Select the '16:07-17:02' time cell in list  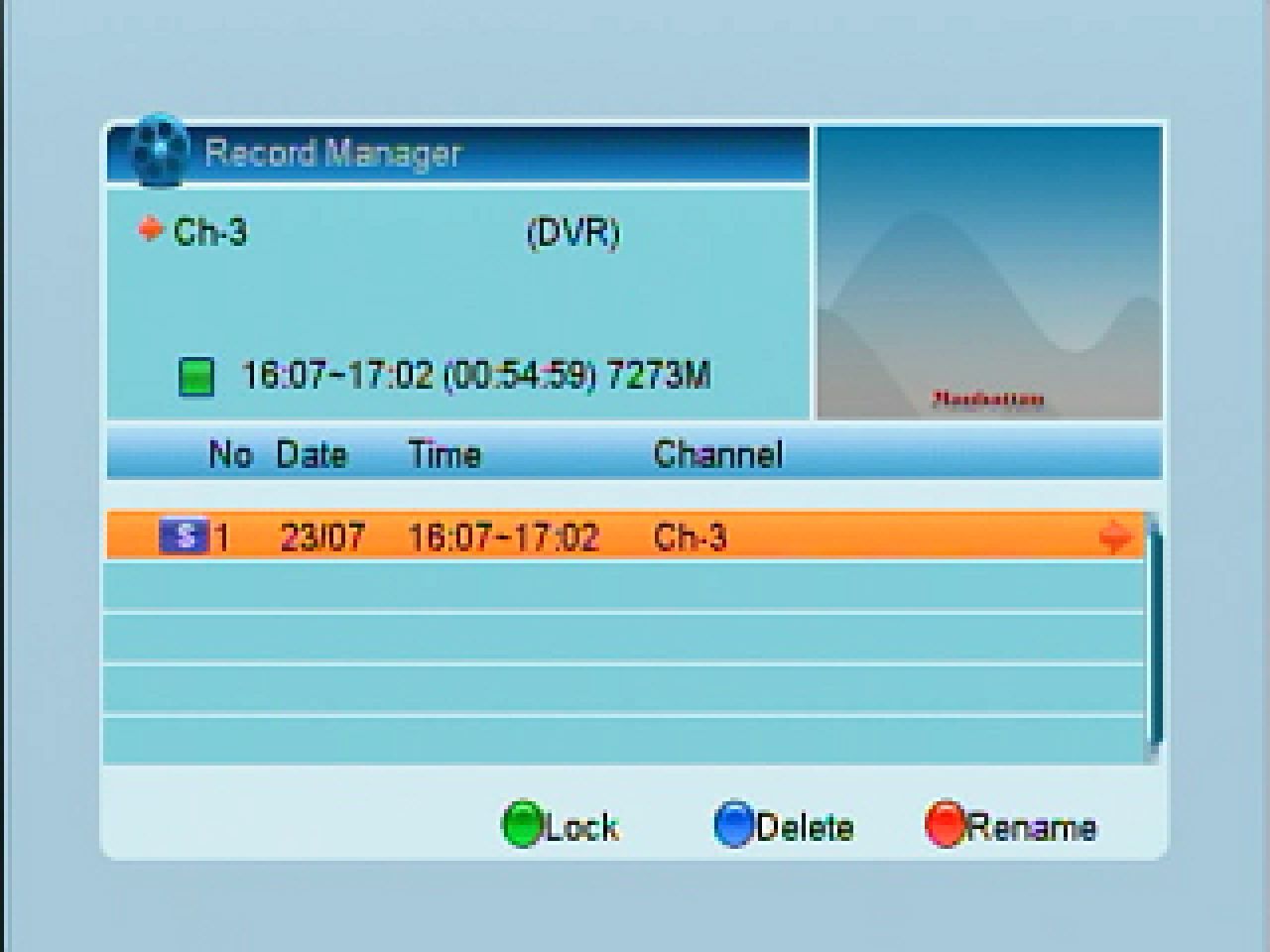[504, 537]
